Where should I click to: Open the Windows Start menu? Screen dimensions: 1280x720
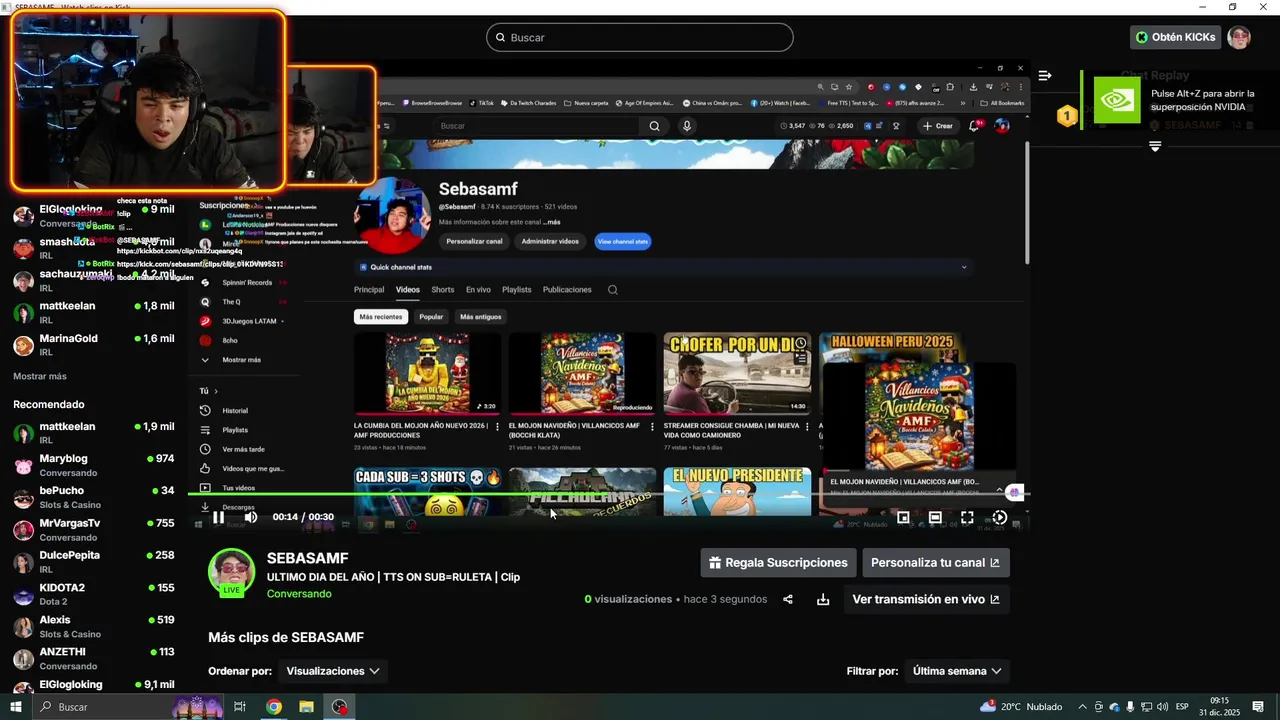point(16,707)
